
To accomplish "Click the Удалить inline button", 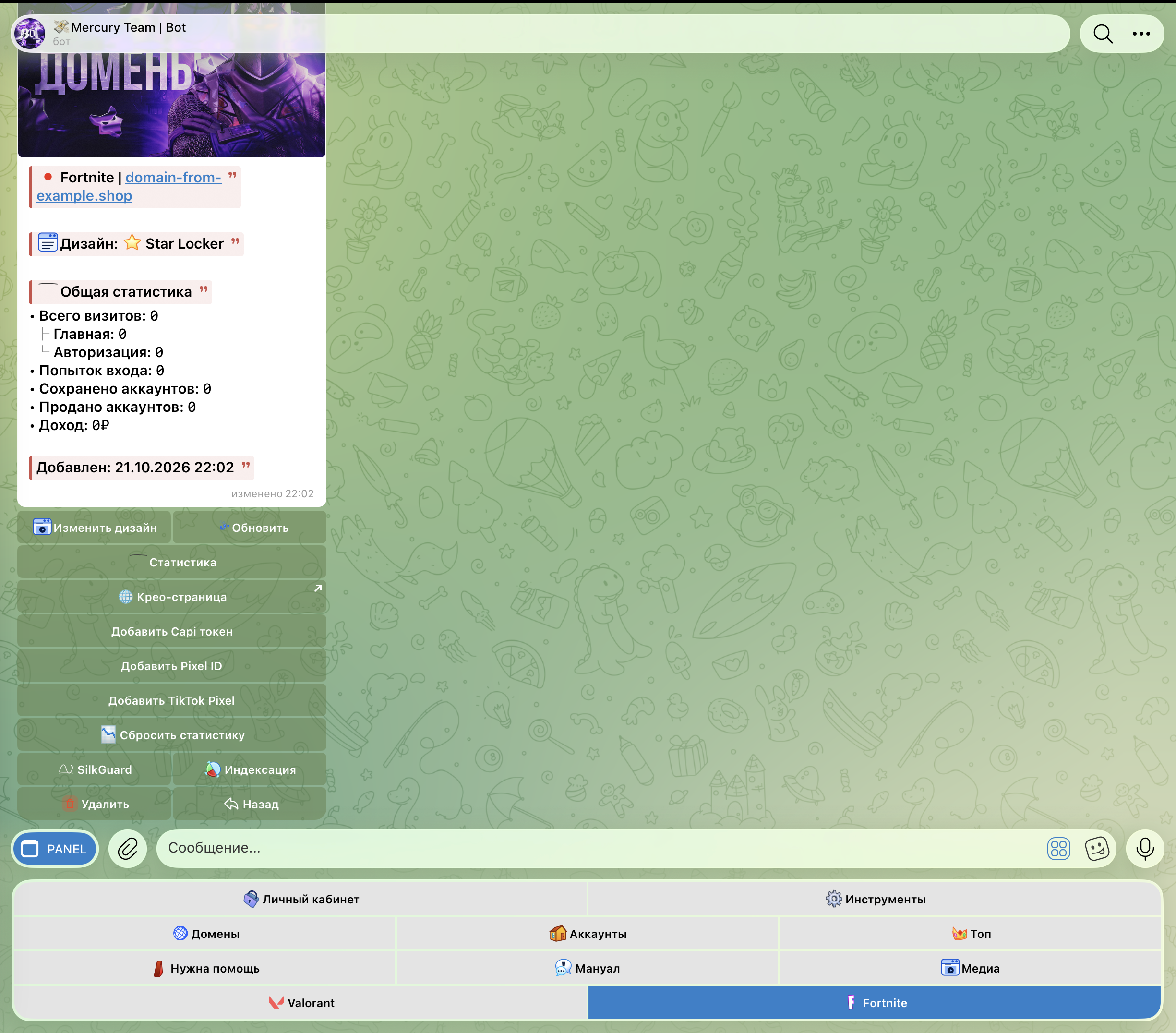I will pyautogui.click(x=95, y=804).
